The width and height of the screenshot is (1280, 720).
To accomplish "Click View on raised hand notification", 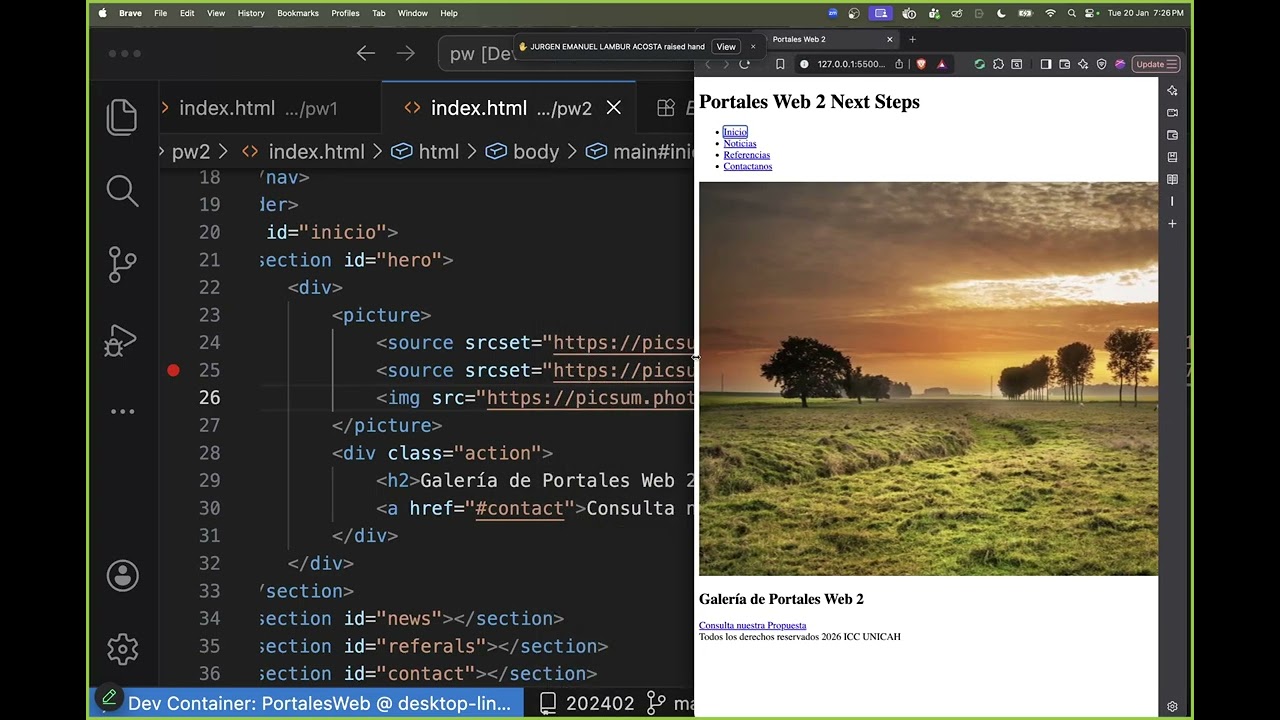I will (726, 47).
